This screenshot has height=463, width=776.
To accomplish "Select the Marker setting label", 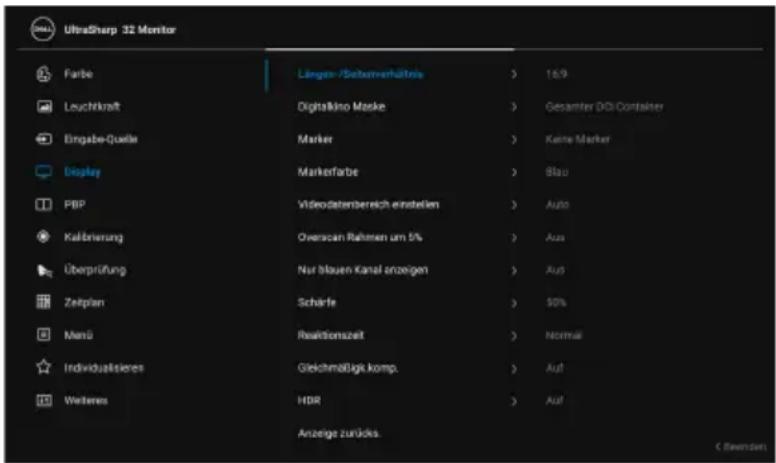I will coord(315,139).
